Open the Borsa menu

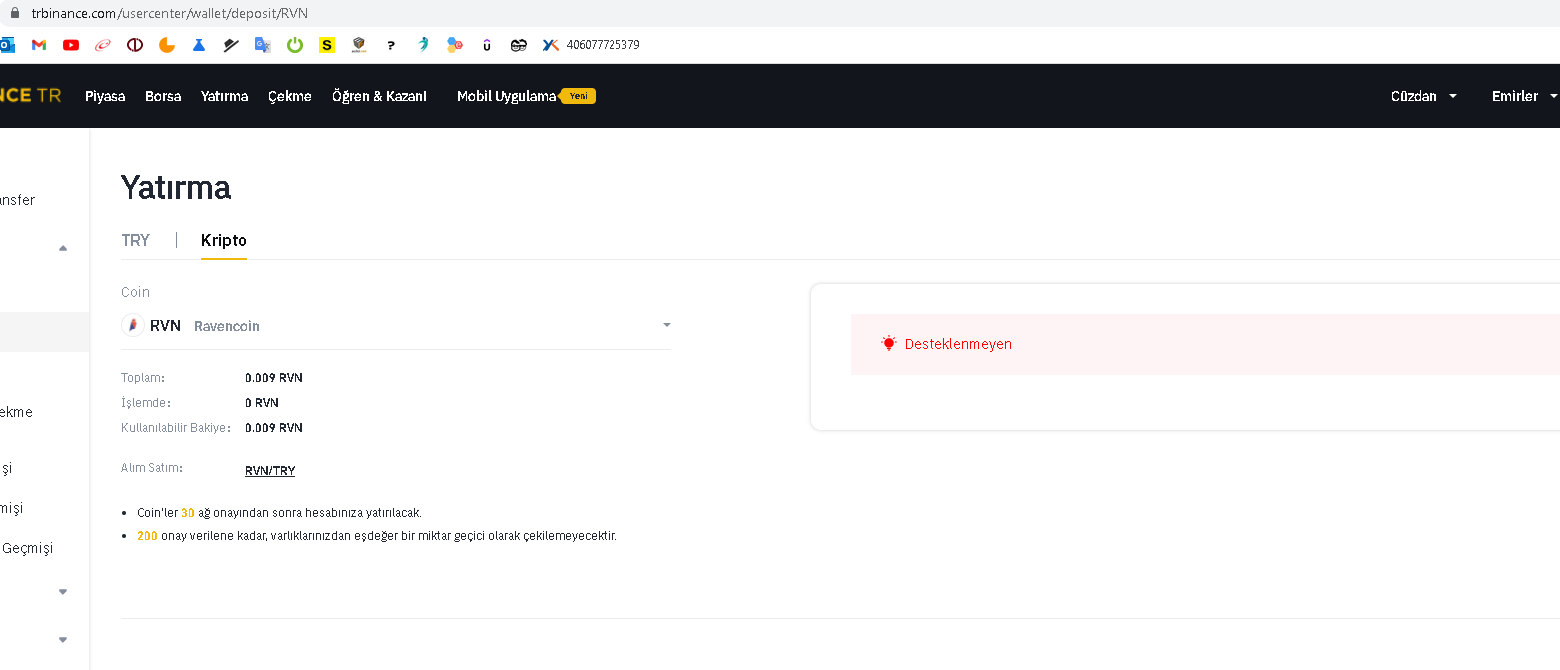click(x=163, y=96)
